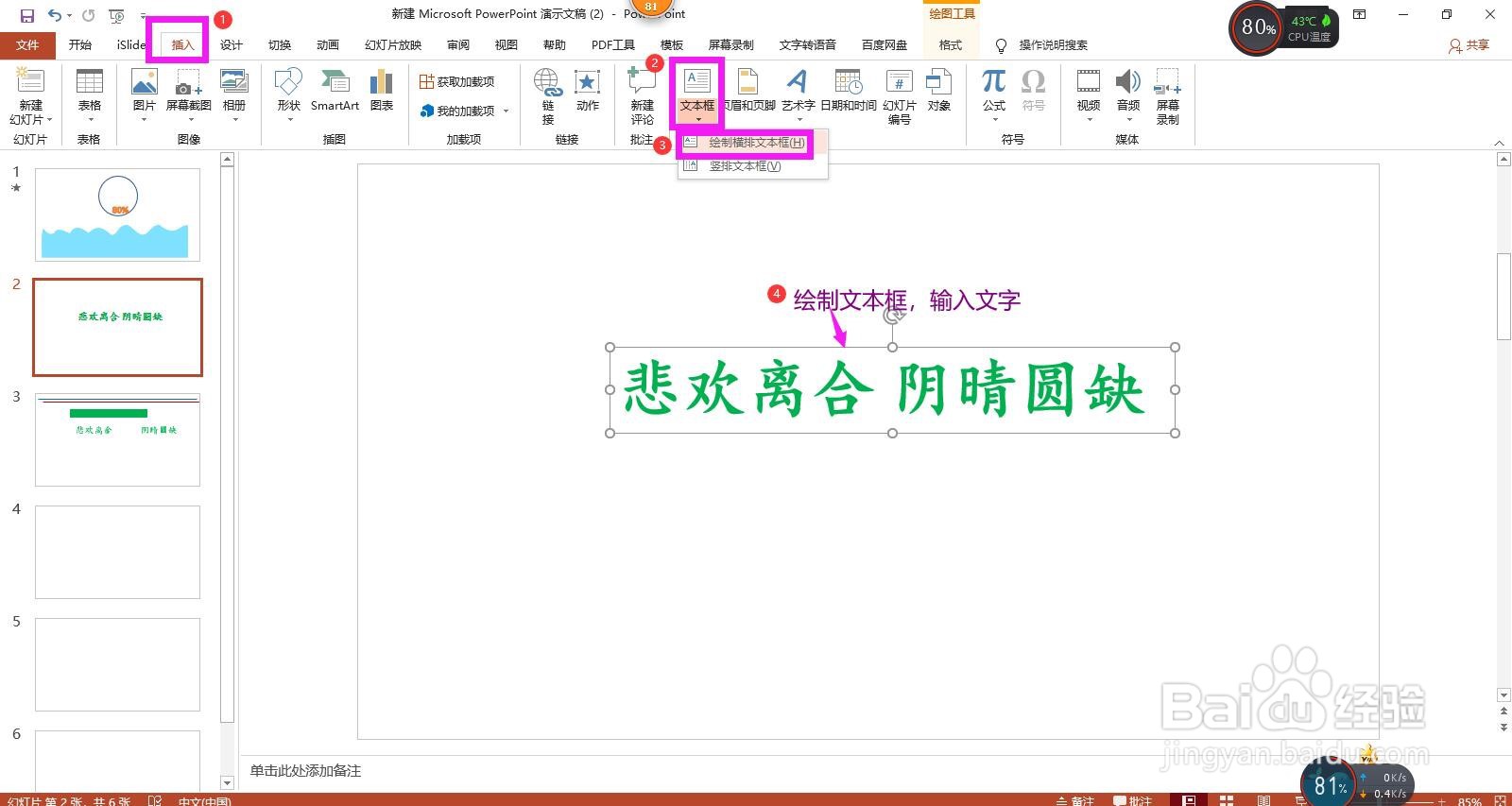
Task: Switch to Normal view in status bar
Action: pyautogui.click(x=1189, y=800)
